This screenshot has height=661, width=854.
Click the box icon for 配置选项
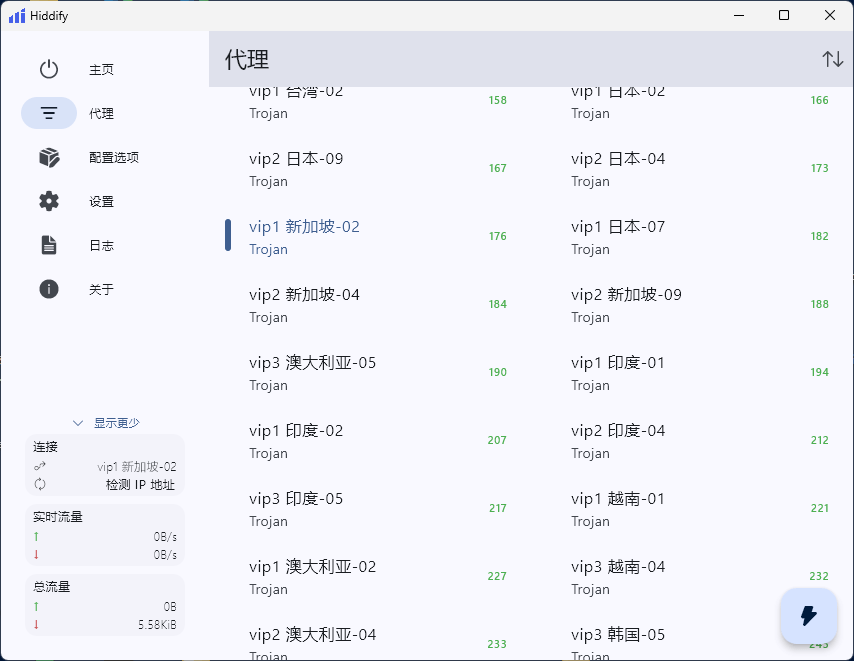[49, 158]
